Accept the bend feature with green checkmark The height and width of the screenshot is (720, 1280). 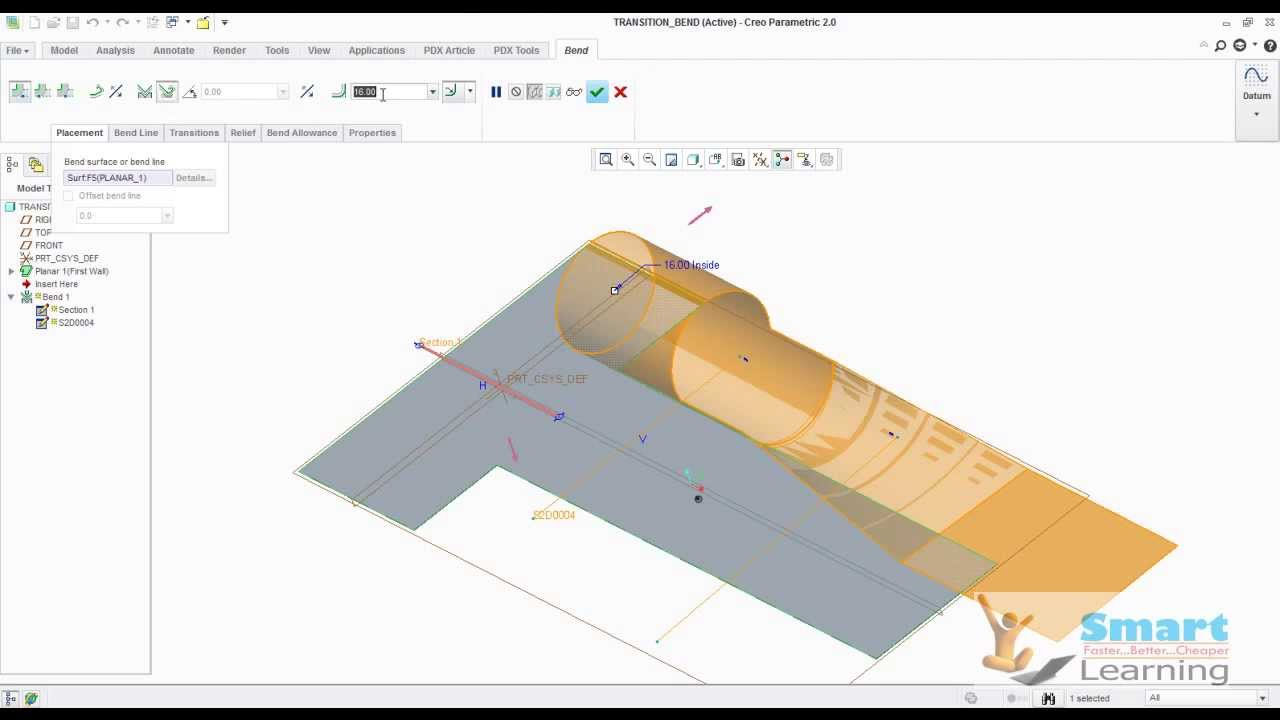597,92
